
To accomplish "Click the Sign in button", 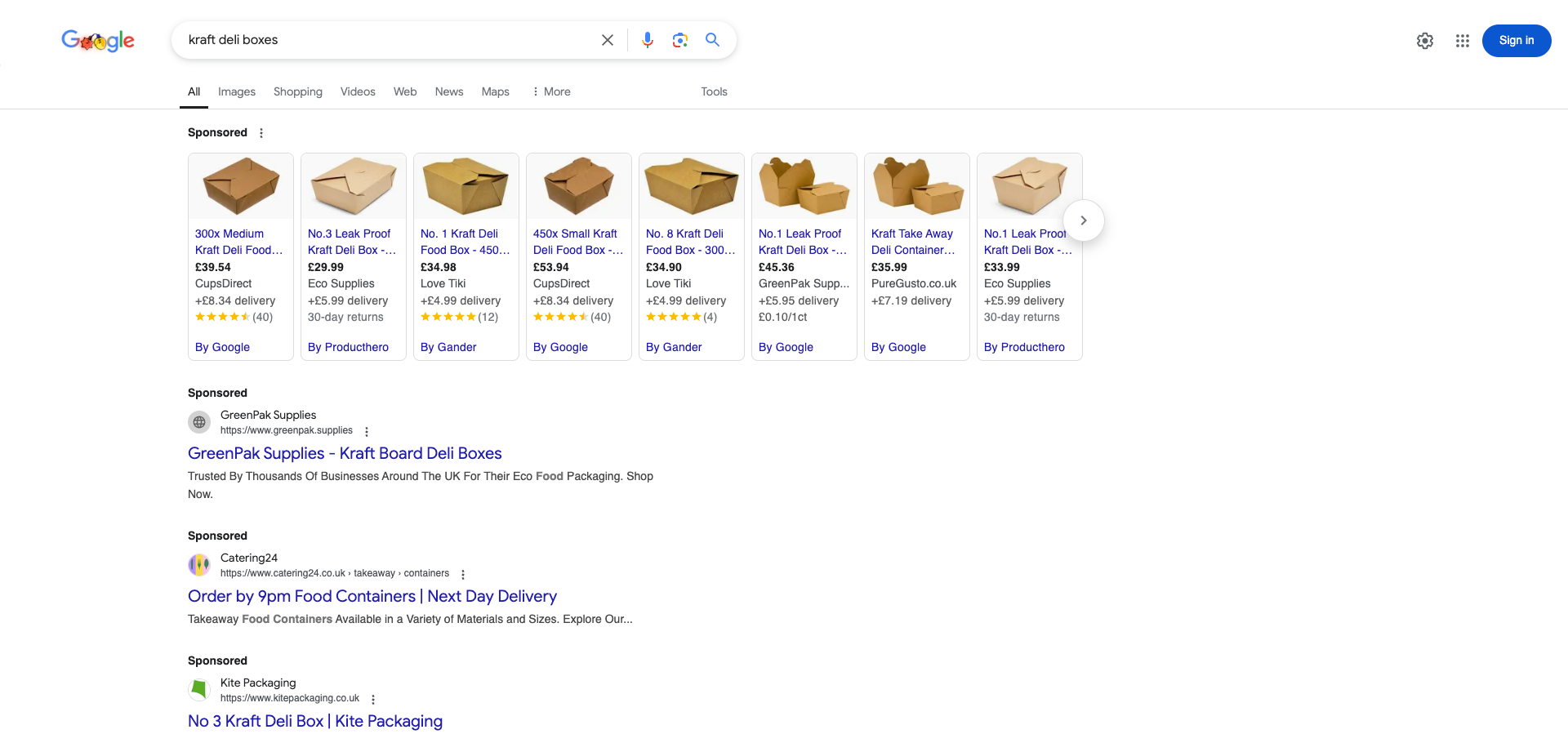I will click(1517, 41).
